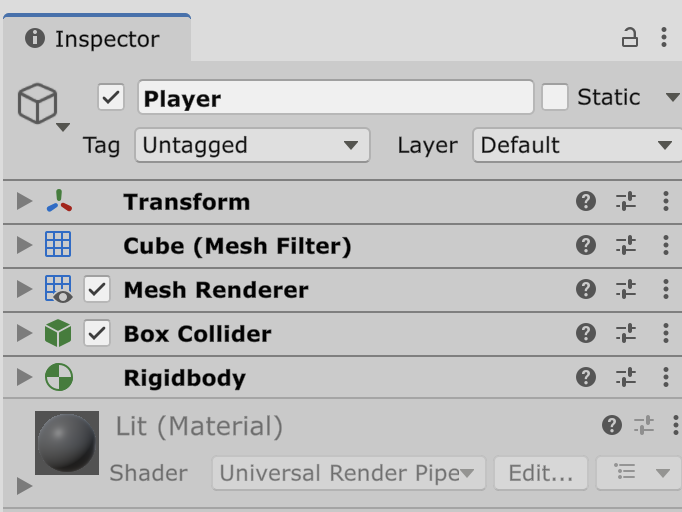This screenshot has height=512, width=682.
Task: Click the Player name input field
Action: [335, 98]
